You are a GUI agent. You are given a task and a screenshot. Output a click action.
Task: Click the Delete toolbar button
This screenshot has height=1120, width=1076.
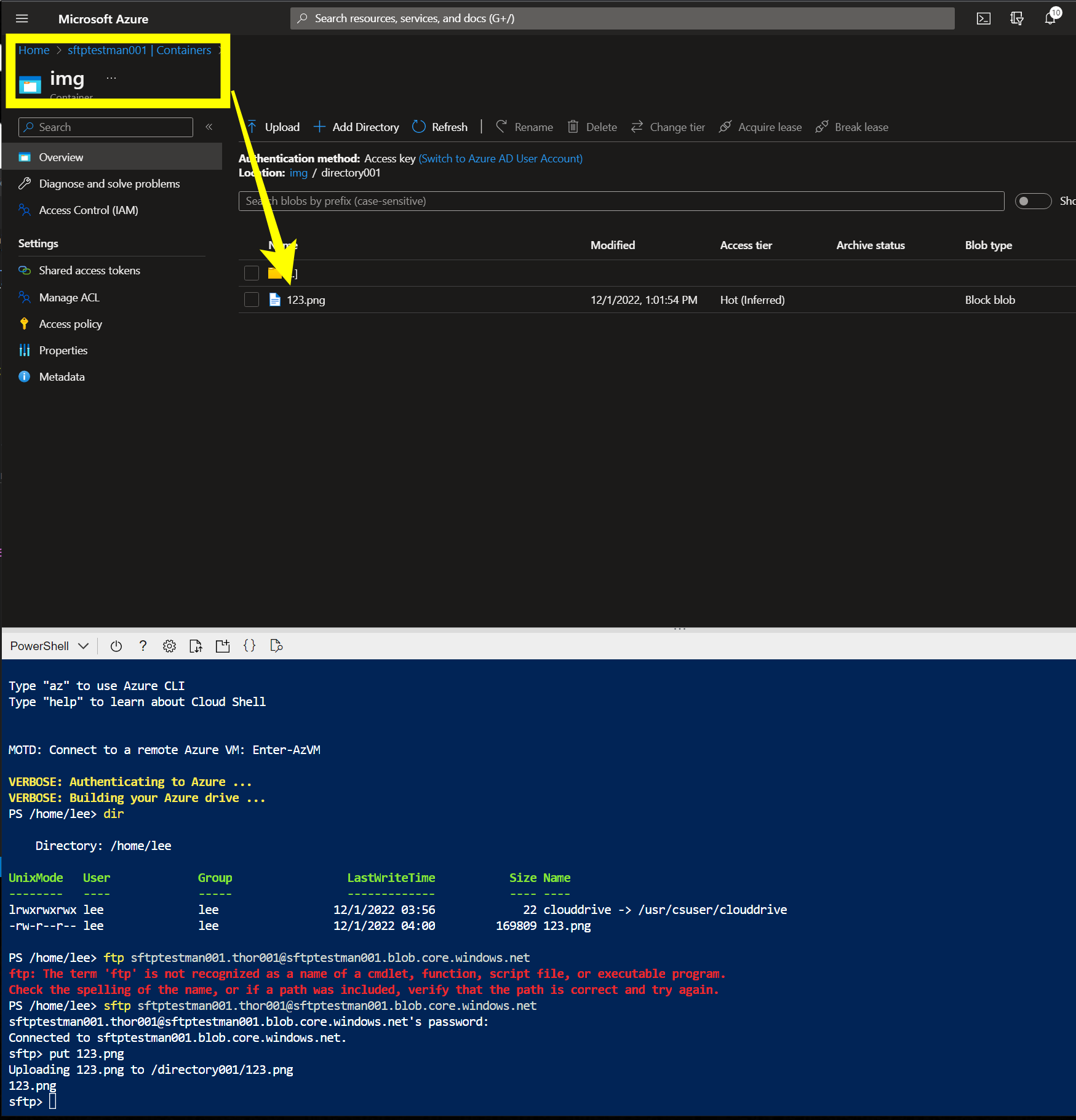592,127
